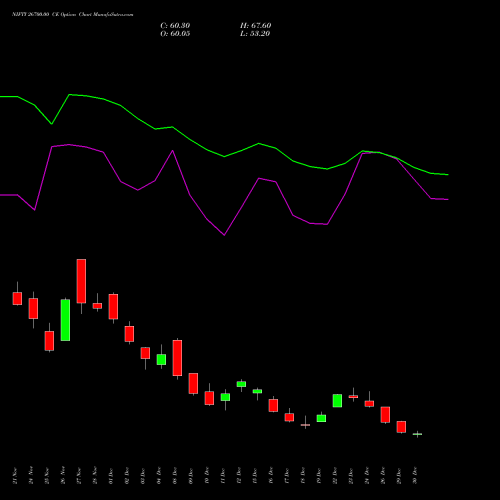Click the close value C: 60.30

[175, 26]
